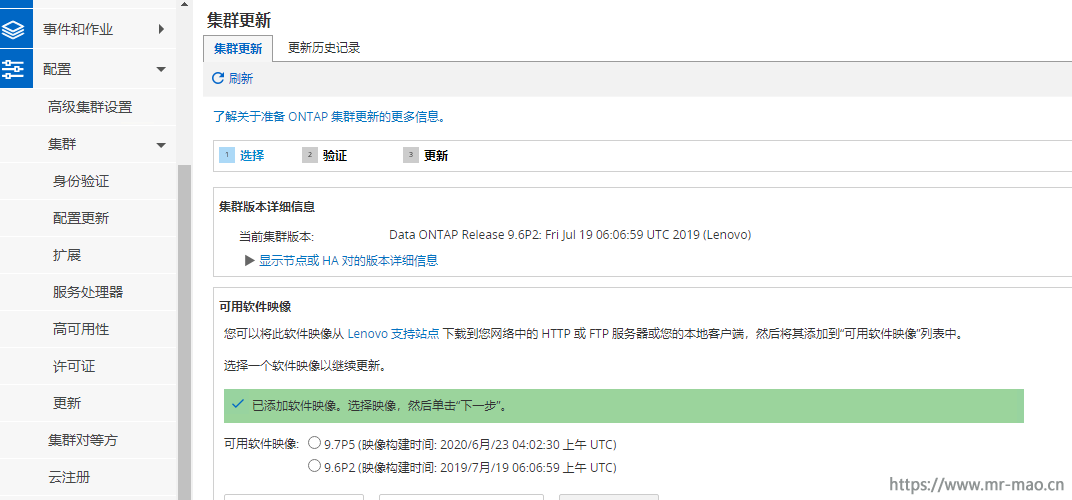Open 配置 in the sidebar
Screen dimensions: 1072x500
(57, 70)
